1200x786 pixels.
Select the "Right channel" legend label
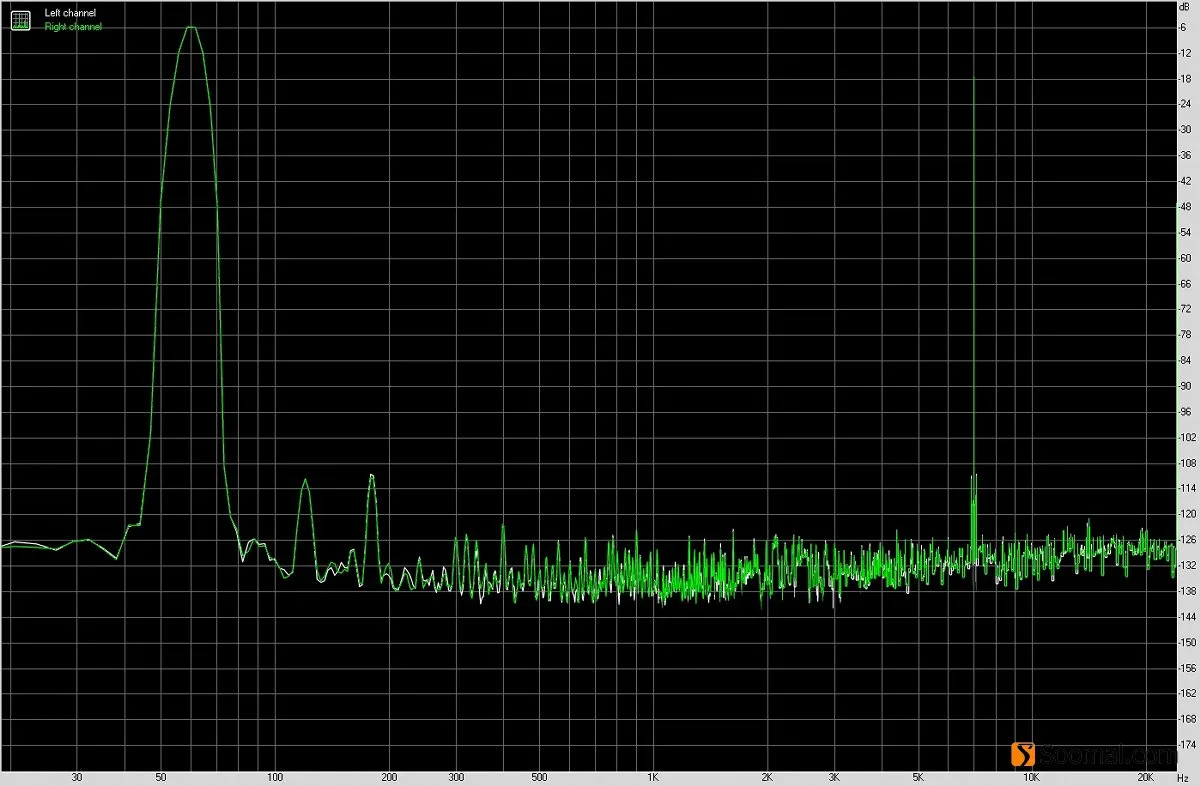(x=73, y=27)
